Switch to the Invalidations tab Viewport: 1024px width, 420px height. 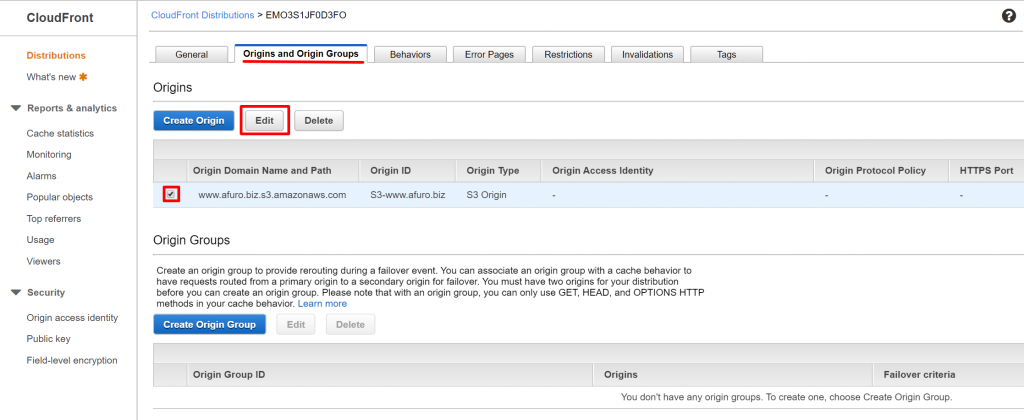647,54
